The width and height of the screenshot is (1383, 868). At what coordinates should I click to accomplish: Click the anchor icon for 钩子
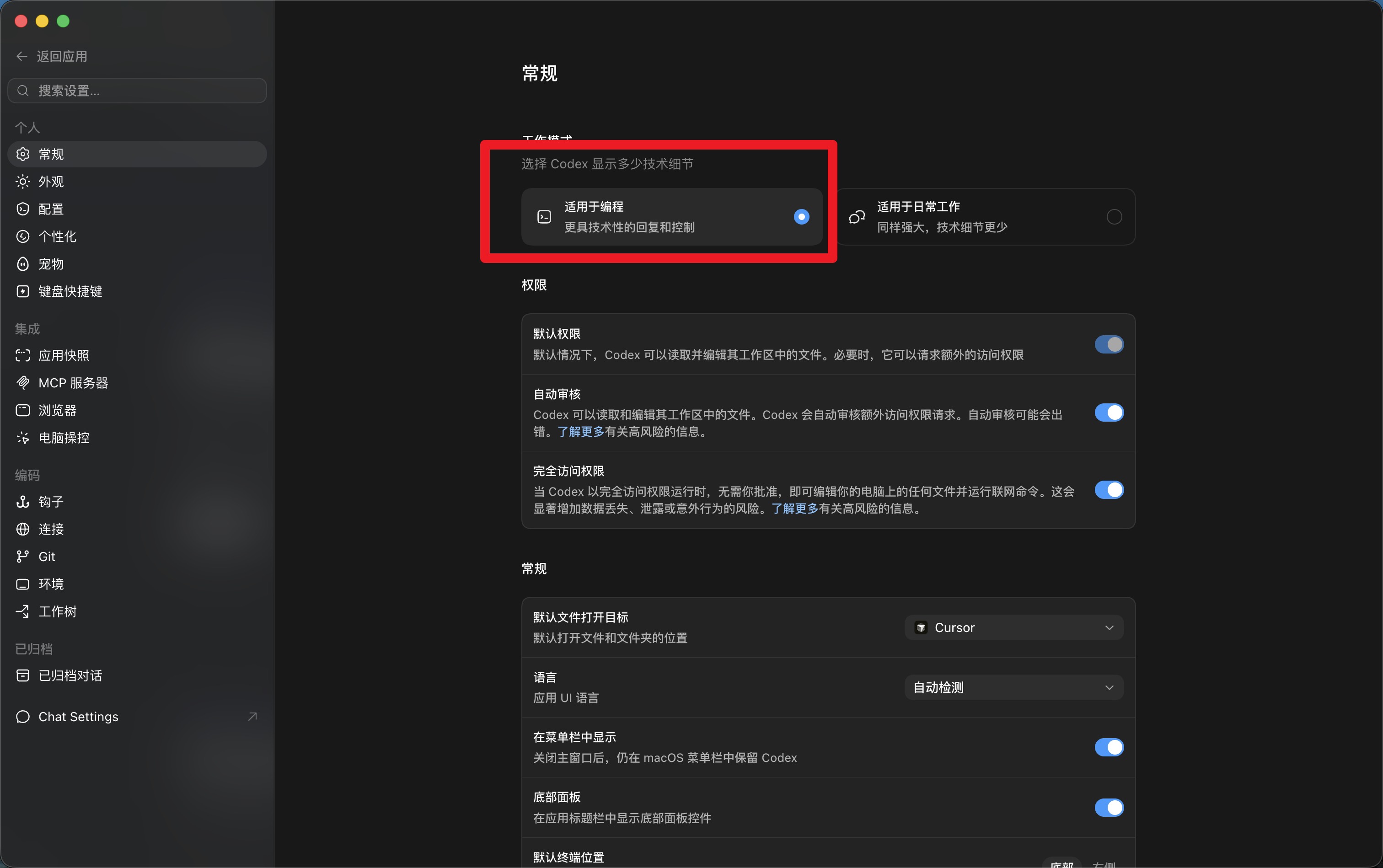(23, 502)
